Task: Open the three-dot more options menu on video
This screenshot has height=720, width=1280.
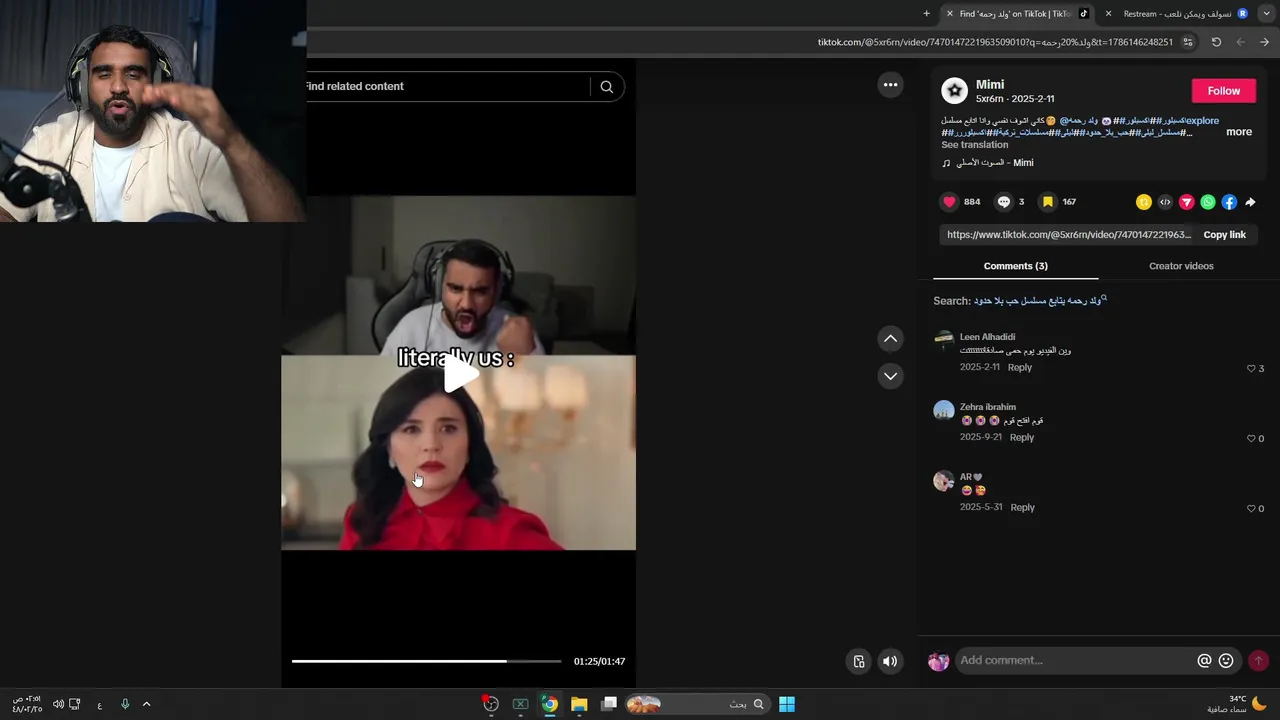Action: point(890,85)
